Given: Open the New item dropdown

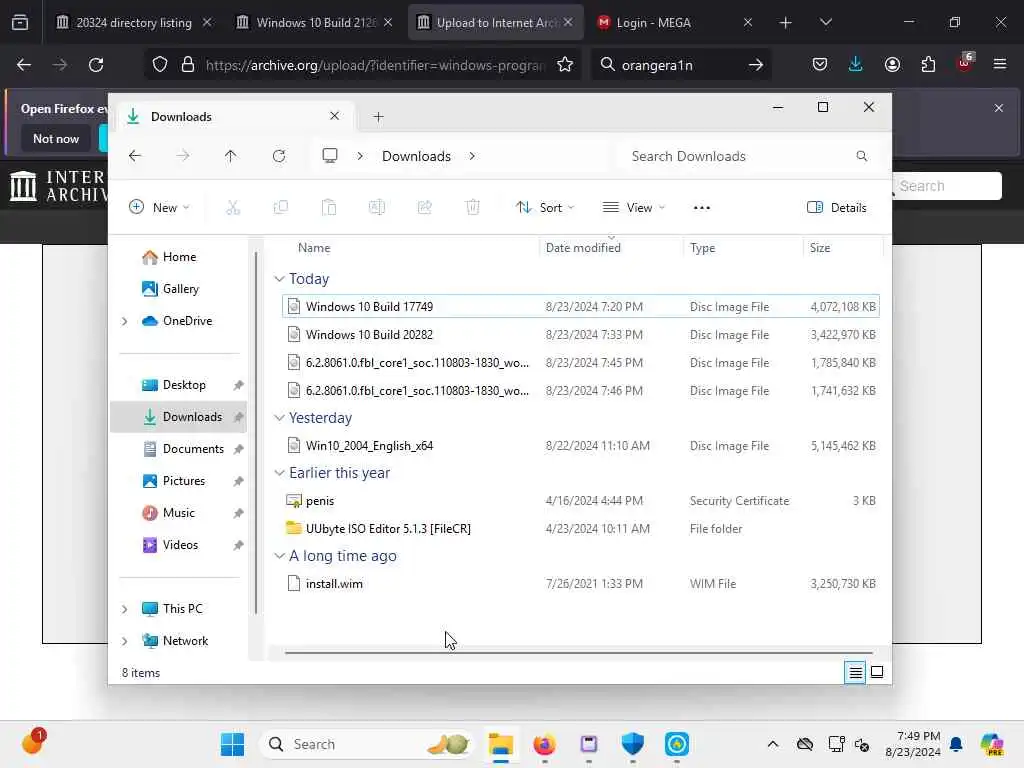Looking at the screenshot, I should tap(159, 208).
